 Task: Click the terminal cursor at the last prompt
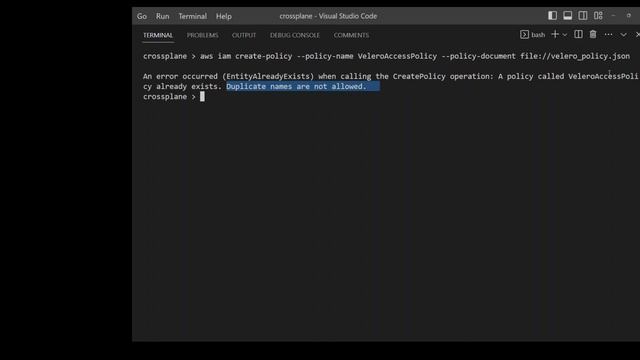202,97
